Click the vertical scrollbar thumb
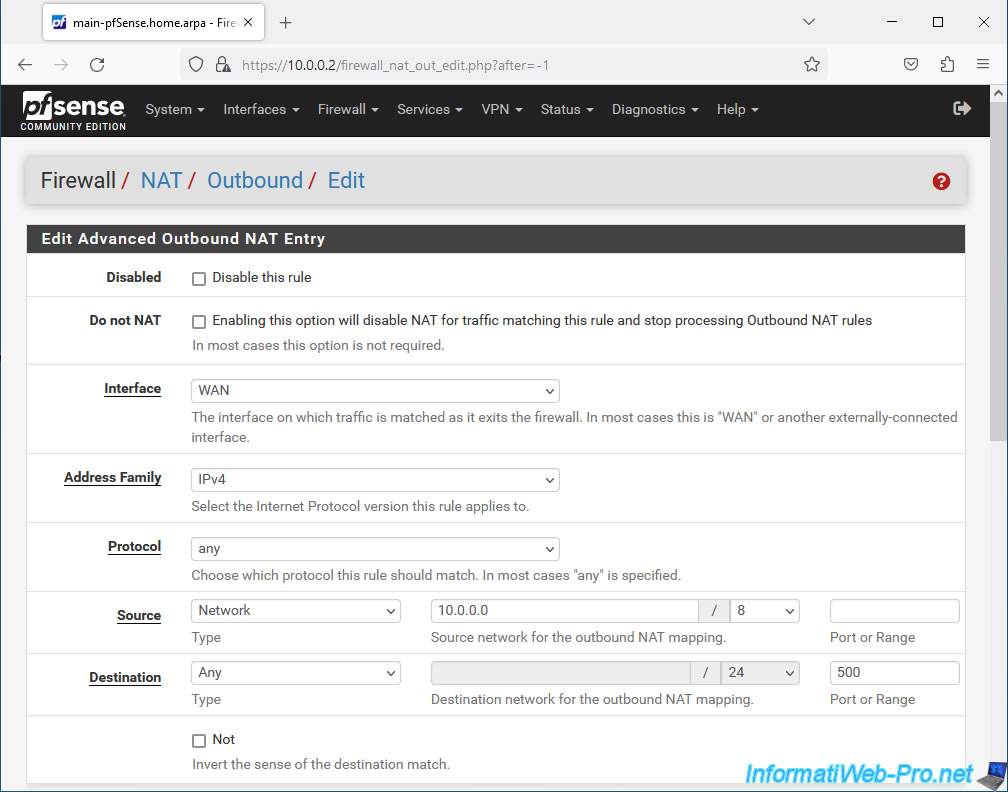 tap(998, 270)
